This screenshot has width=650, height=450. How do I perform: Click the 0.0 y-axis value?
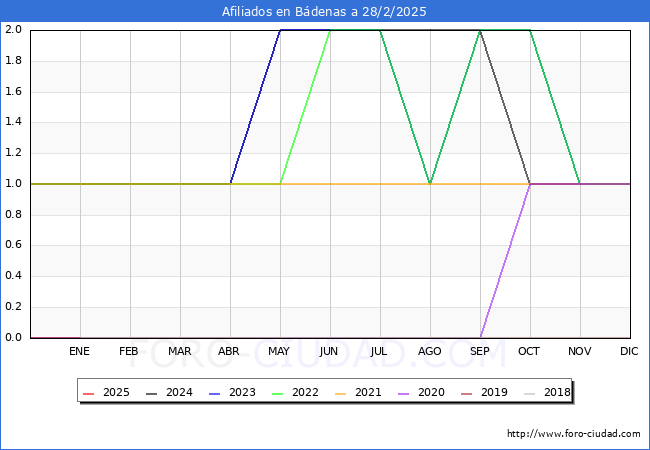click(x=13, y=337)
